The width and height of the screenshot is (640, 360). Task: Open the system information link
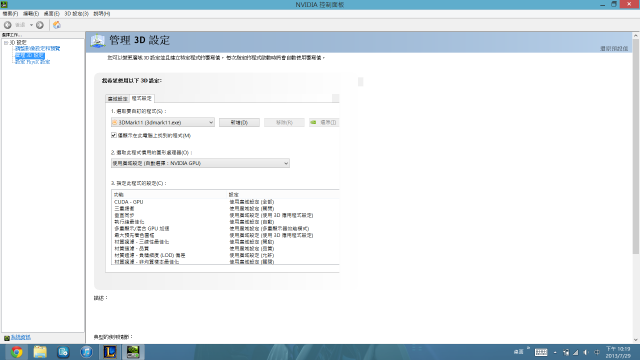[x=21, y=337]
